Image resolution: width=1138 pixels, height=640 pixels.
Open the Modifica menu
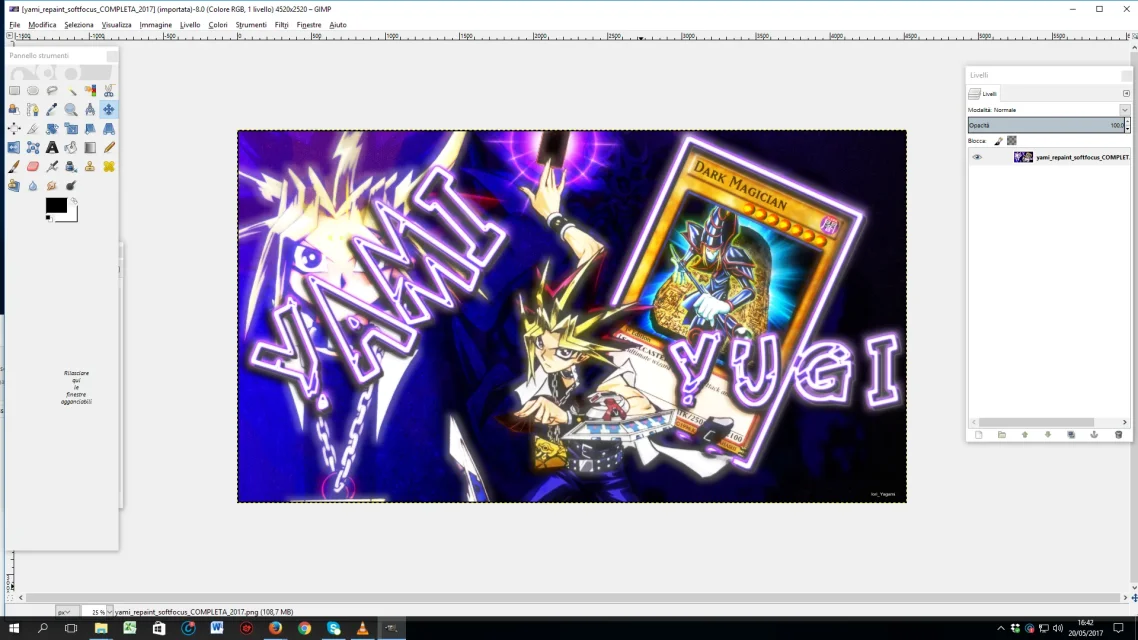42,25
